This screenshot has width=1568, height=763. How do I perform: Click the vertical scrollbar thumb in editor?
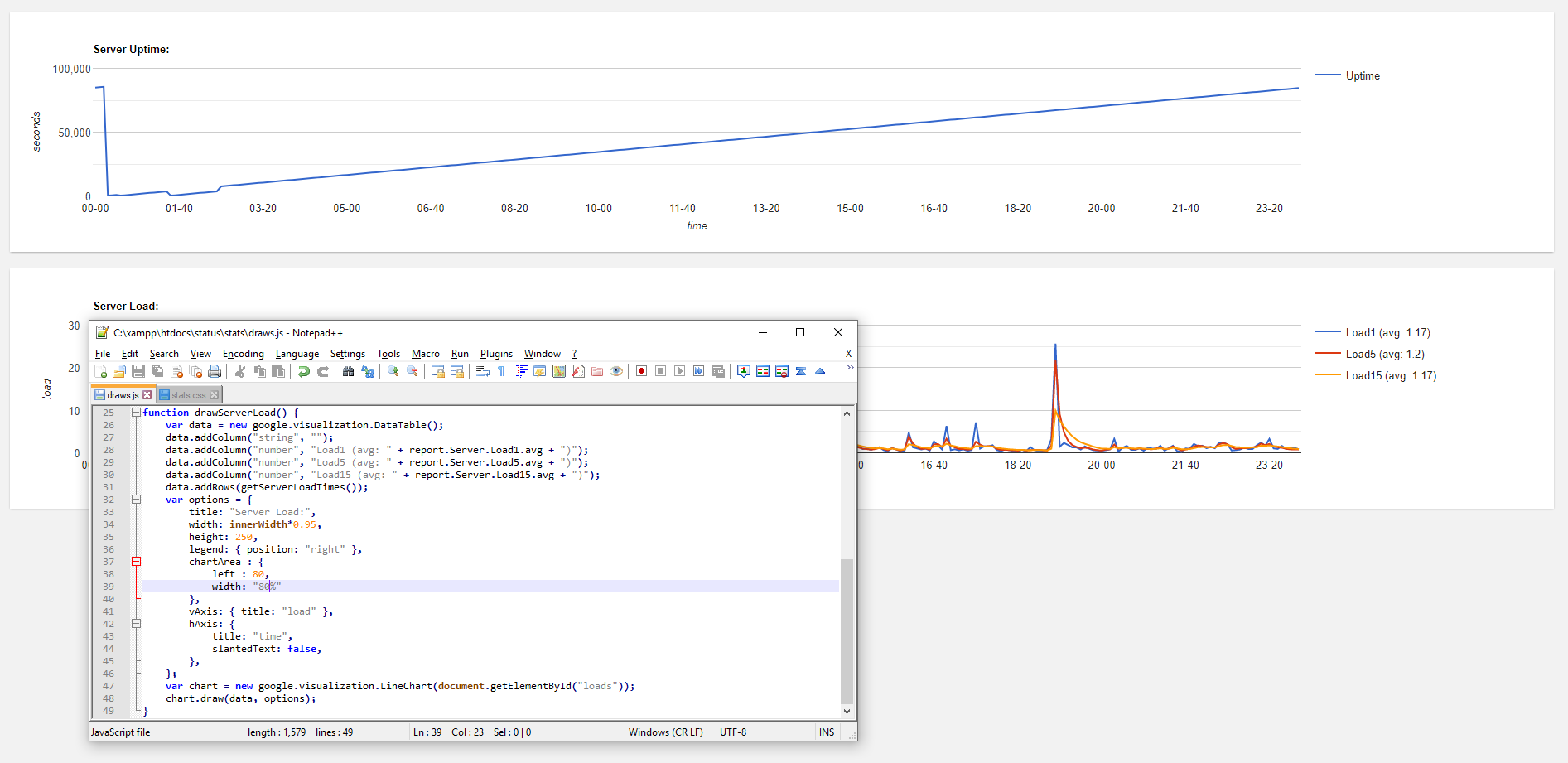847,631
